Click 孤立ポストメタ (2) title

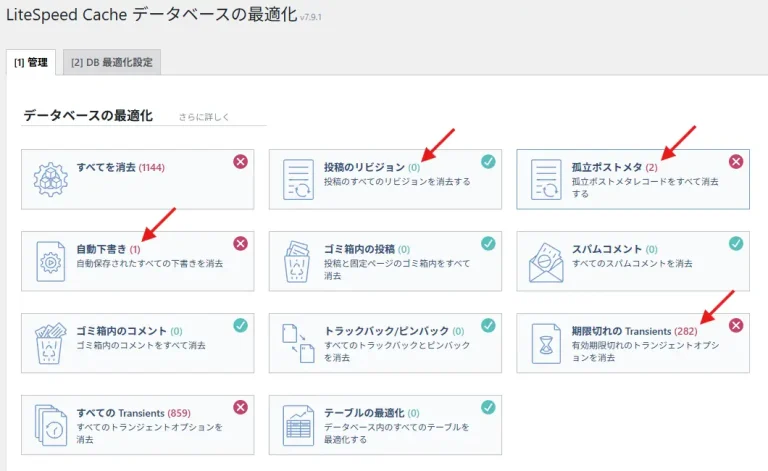point(615,167)
